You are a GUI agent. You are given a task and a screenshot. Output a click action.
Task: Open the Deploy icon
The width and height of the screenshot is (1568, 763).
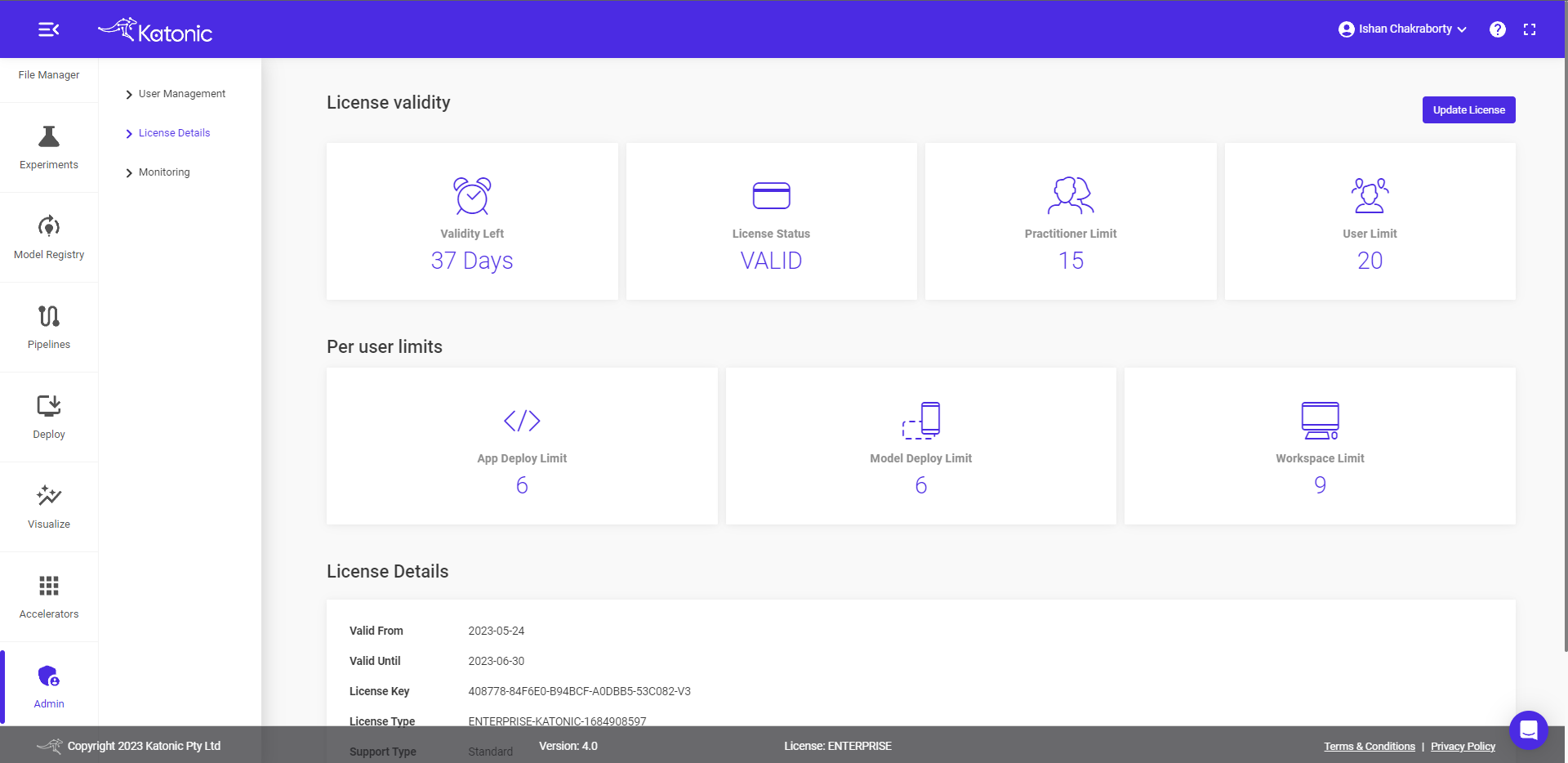click(49, 405)
